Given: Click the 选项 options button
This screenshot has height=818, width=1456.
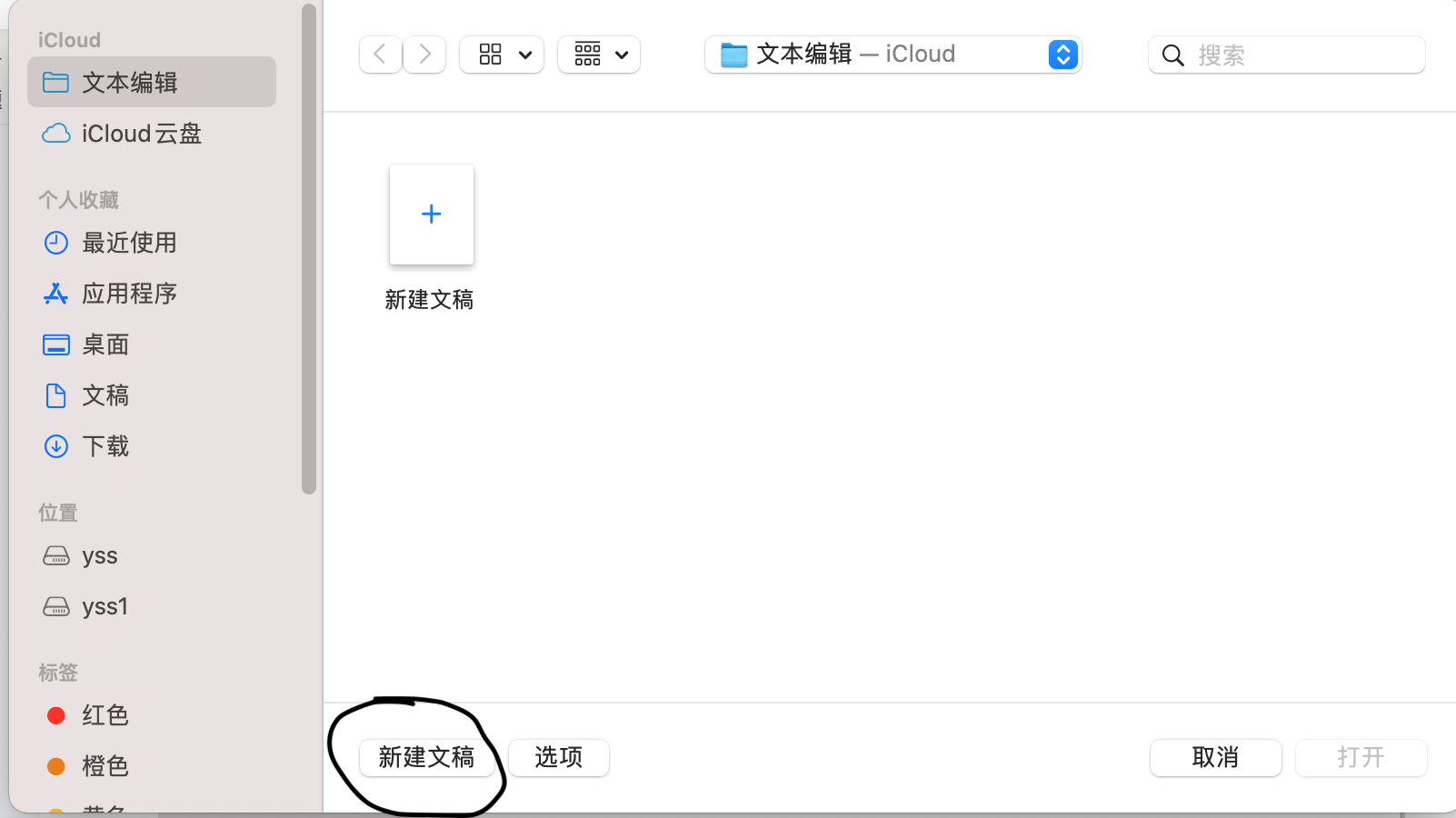Looking at the screenshot, I should [559, 757].
